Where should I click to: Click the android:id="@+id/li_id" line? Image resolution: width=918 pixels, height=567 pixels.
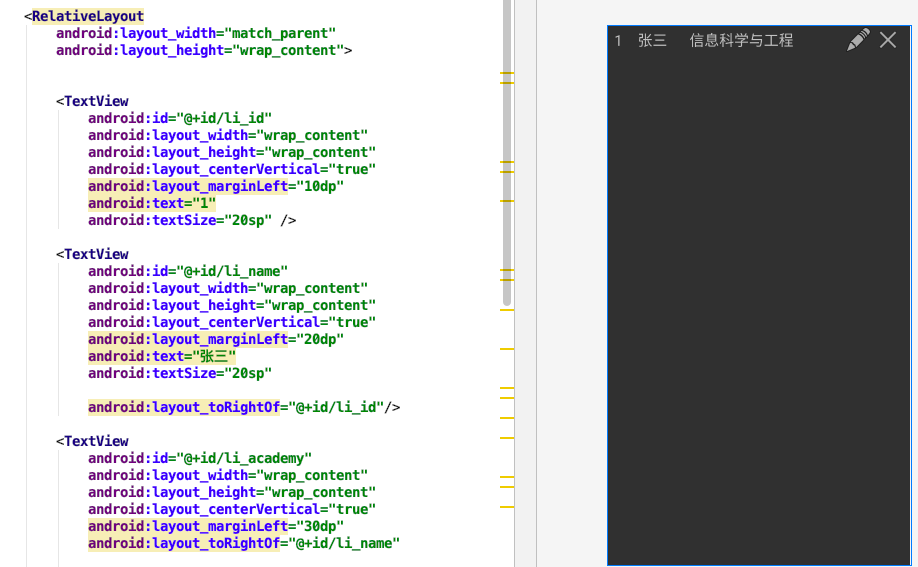pos(180,118)
